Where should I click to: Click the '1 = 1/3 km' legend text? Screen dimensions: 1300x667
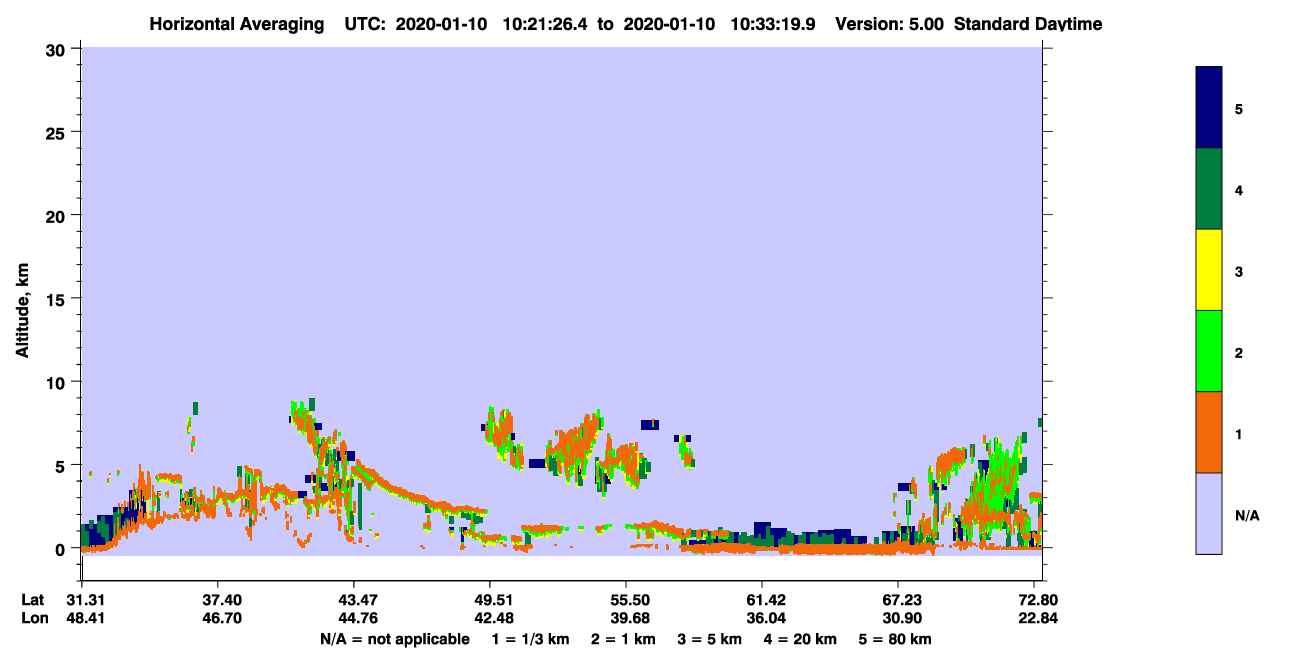531,639
